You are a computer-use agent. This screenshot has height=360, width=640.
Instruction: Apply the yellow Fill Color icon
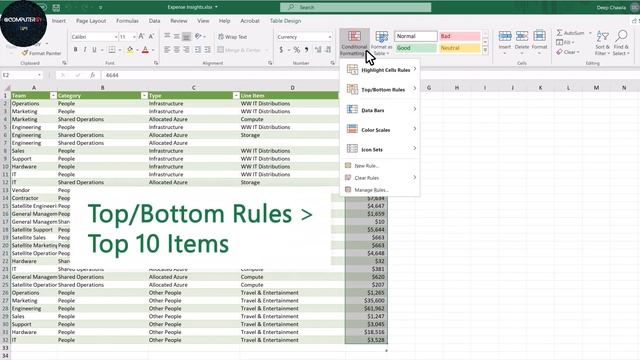(x=130, y=50)
